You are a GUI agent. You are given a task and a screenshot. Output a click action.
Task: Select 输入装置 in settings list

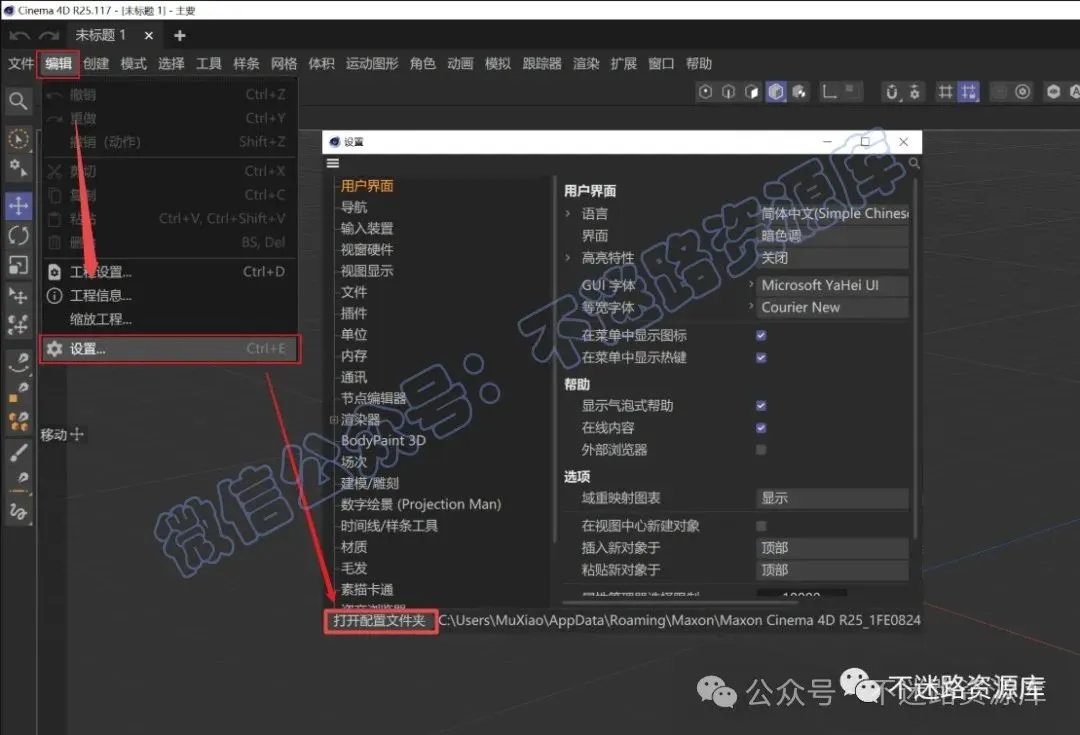[x=367, y=228]
